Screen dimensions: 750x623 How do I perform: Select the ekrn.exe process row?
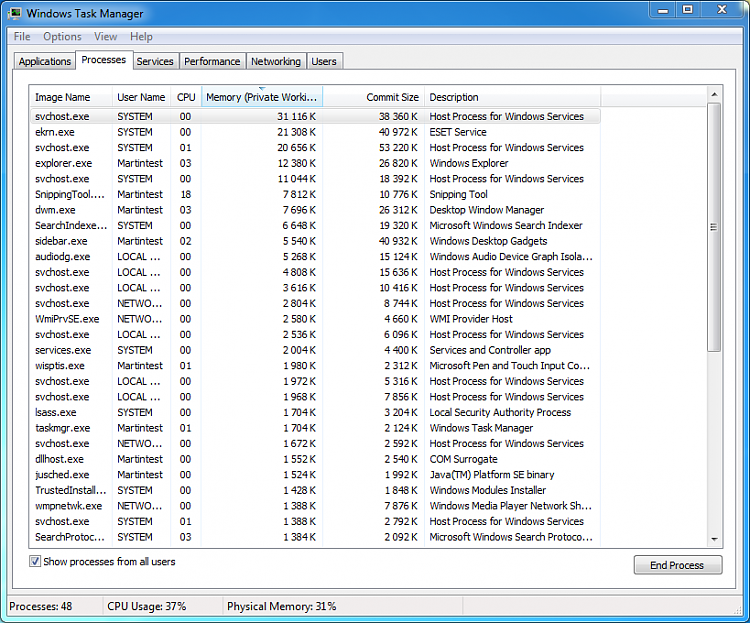coord(315,132)
